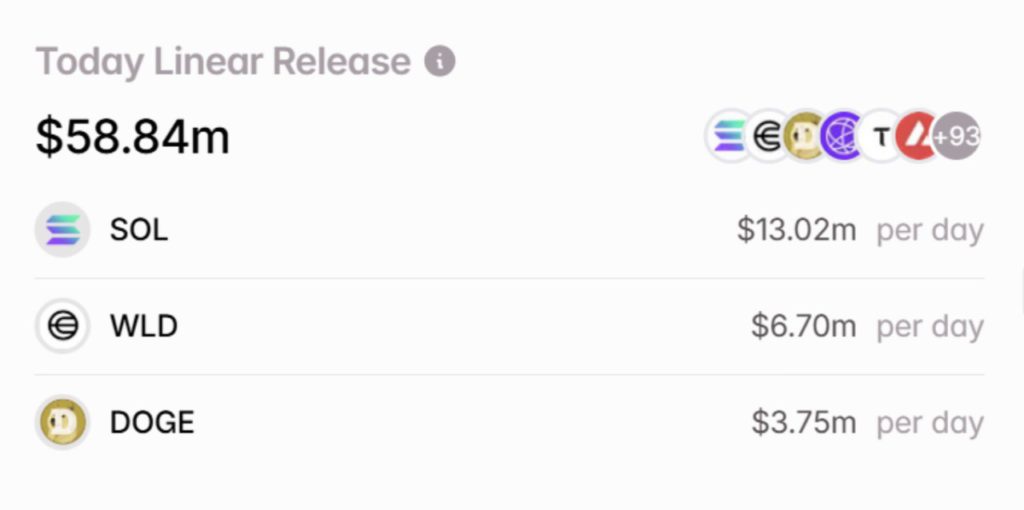Expand the +93 more tokens badge
This screenshot has height=510, width=1024.
(x=957, y=137)
